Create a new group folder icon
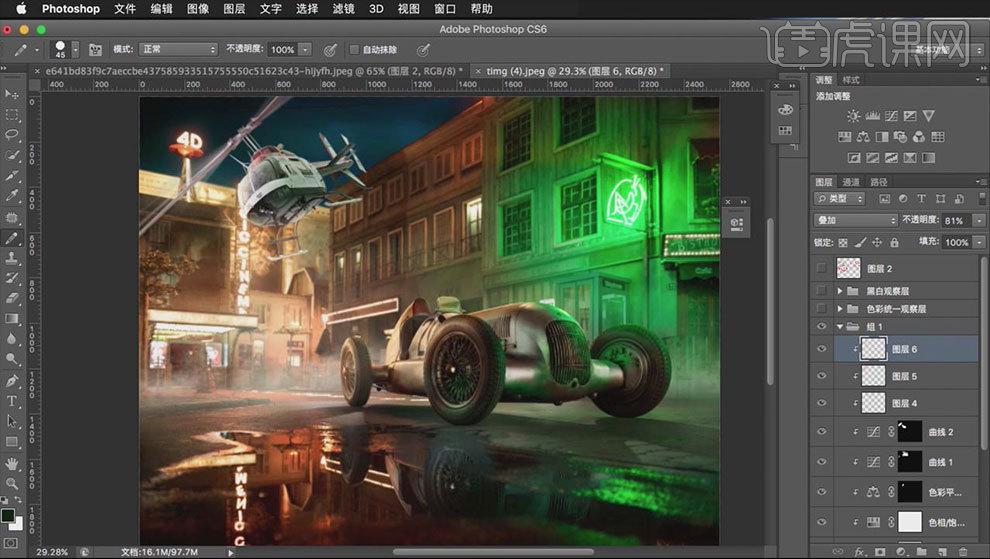This screenshot has width=990, height=559. [921, 551]
